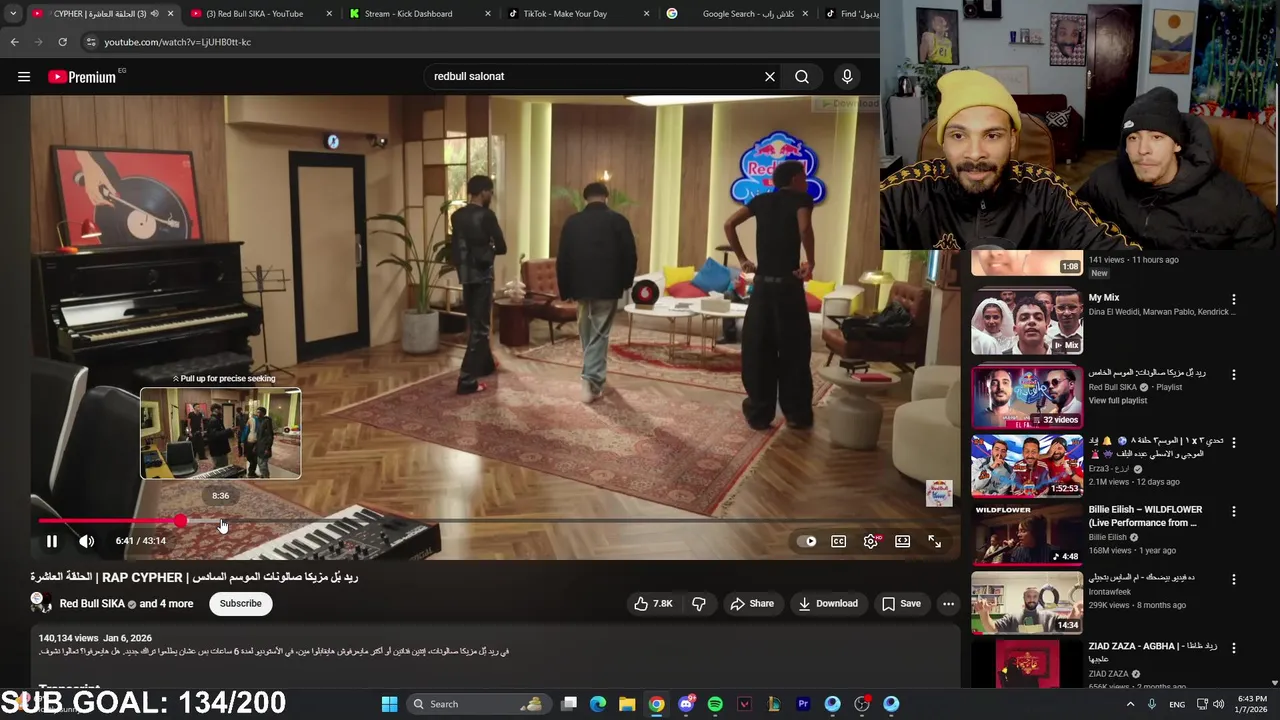Click the Red Bull channel watermark on video

pos(939,493)
